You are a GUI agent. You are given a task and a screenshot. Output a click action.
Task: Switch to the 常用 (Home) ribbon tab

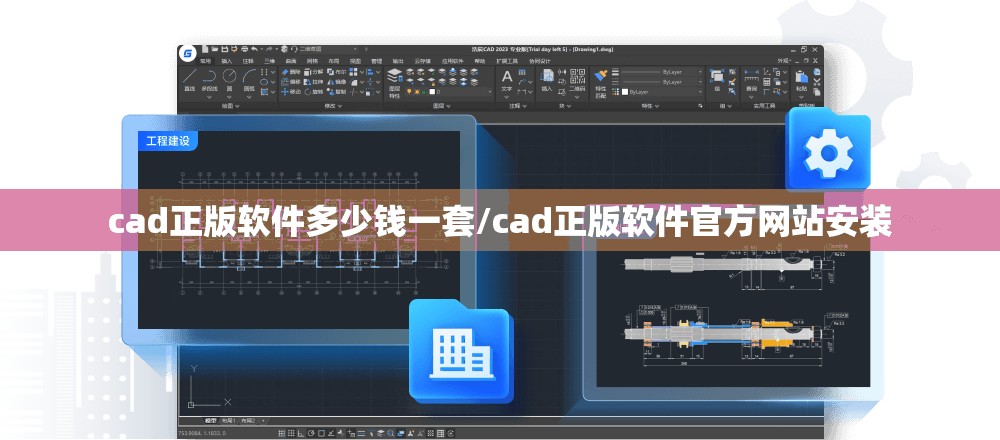tap(205, 61)
